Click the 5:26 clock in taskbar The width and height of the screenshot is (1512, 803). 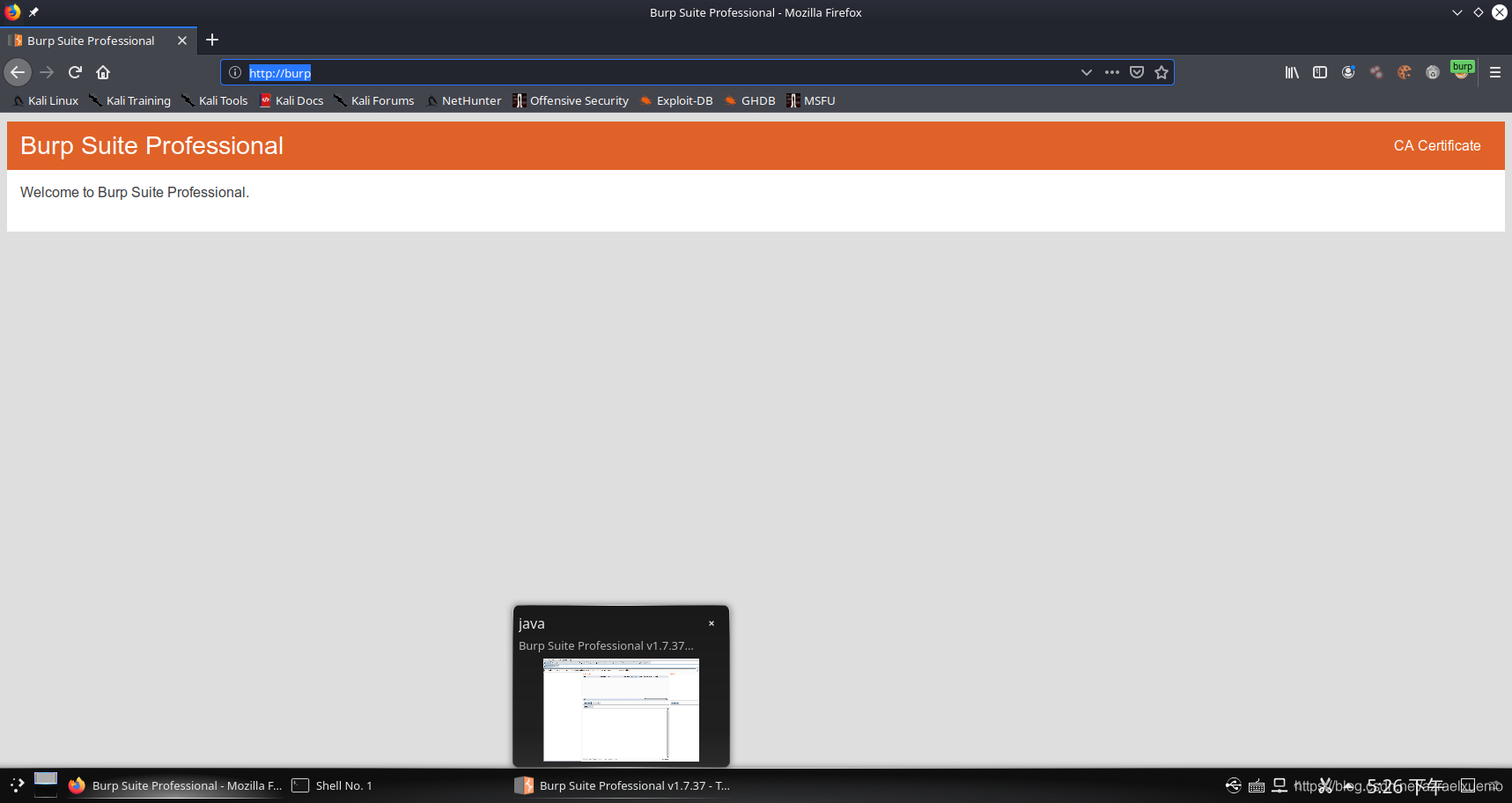click(x=1405, y=786)
